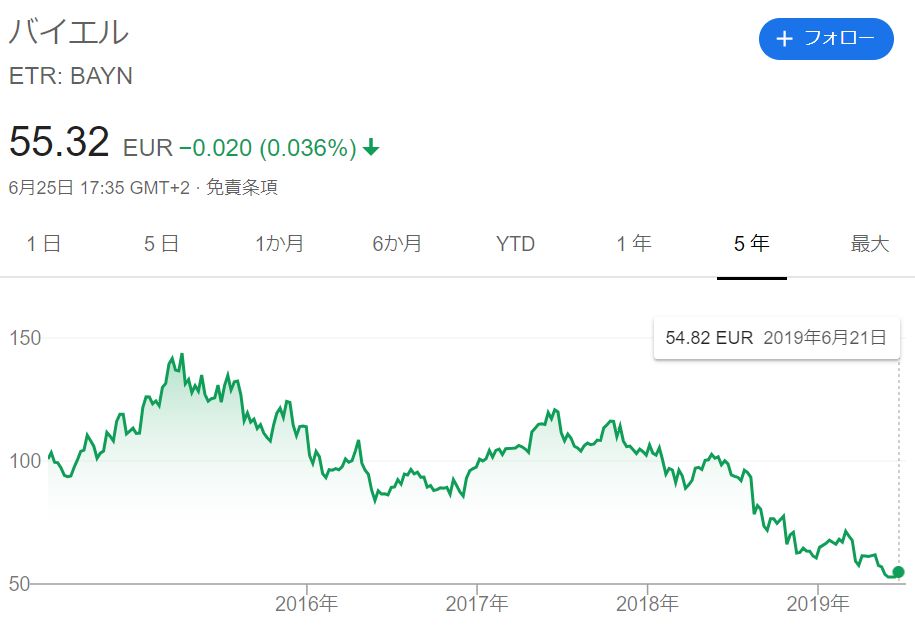Switch to the 最大 range tab
The image size is (915, 632).
pos(869,244)
